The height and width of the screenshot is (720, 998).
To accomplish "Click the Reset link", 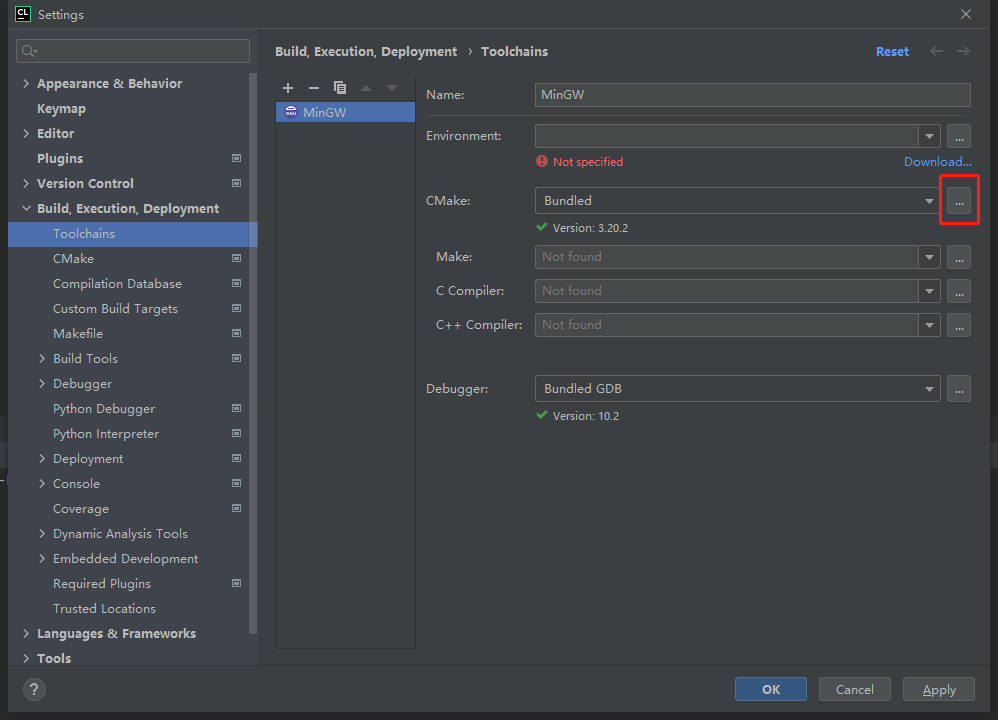I will pyautogui.click(x=892, y=52).
